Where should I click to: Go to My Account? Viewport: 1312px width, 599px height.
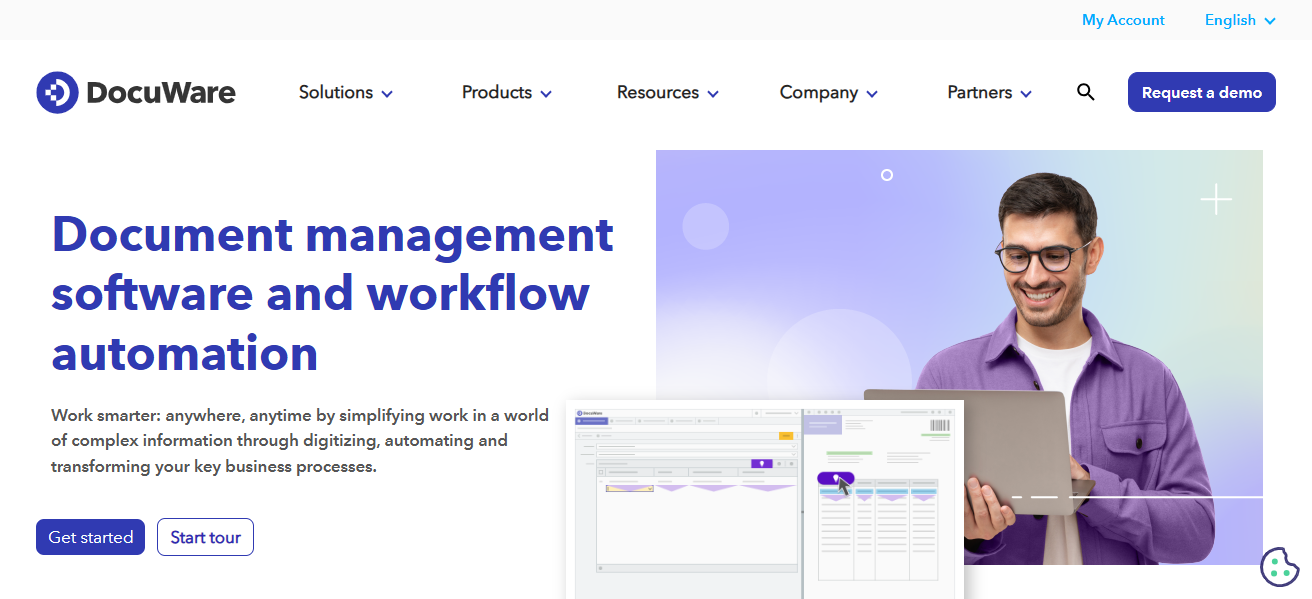1123,20
